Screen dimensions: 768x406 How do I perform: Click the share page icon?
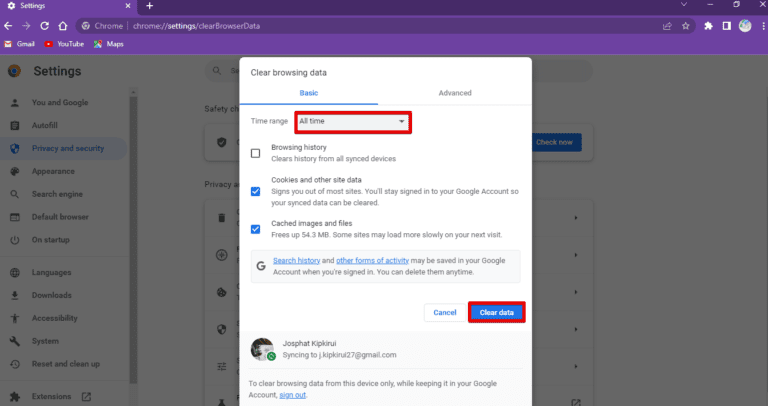667,26
